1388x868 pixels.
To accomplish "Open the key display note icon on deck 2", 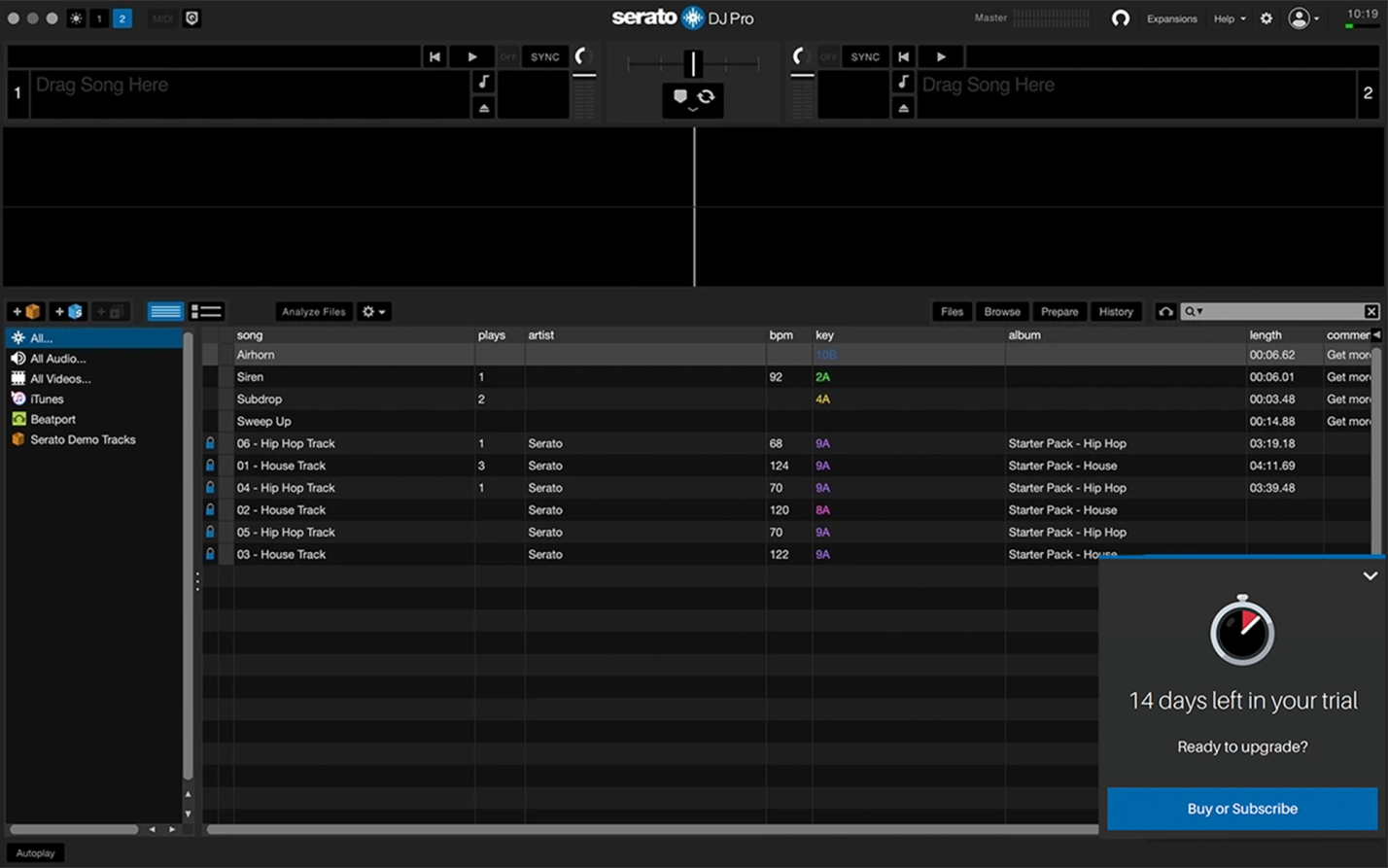I will (903, 82).
